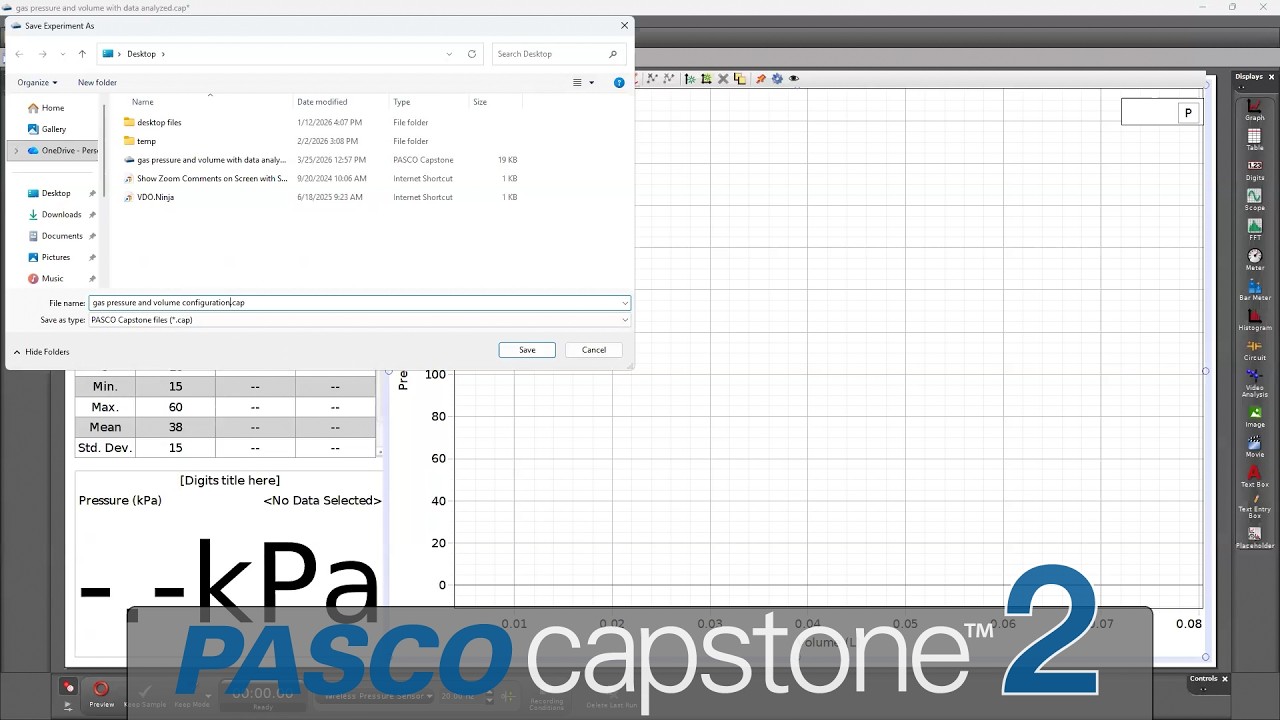The height and width of the screenshot is (720, 1280).
Task: Expand the File name dropdown
Action: click(625, 302)
